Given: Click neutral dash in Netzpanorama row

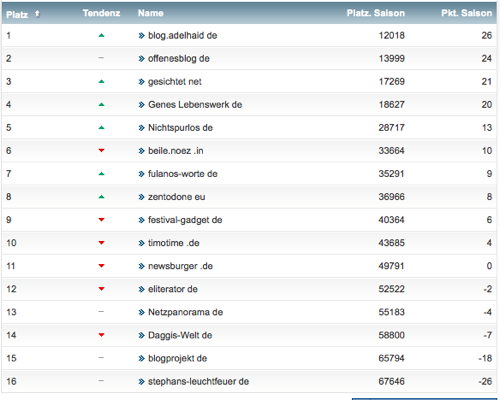Looking at the screenshot, I should click(101, 312).
